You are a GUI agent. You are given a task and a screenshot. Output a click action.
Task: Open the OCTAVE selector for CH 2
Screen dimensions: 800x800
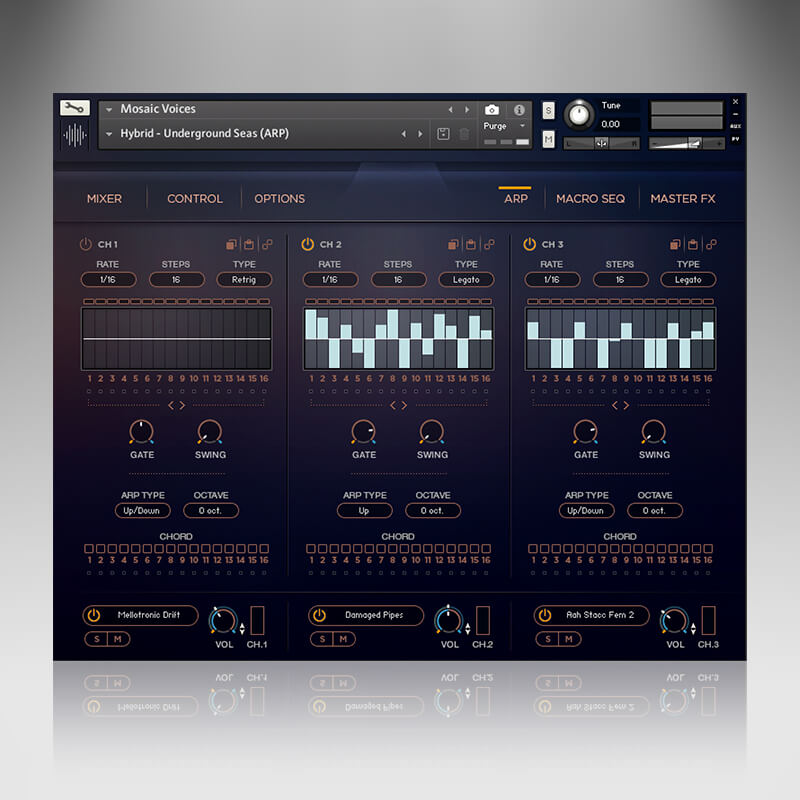point(432,510)
